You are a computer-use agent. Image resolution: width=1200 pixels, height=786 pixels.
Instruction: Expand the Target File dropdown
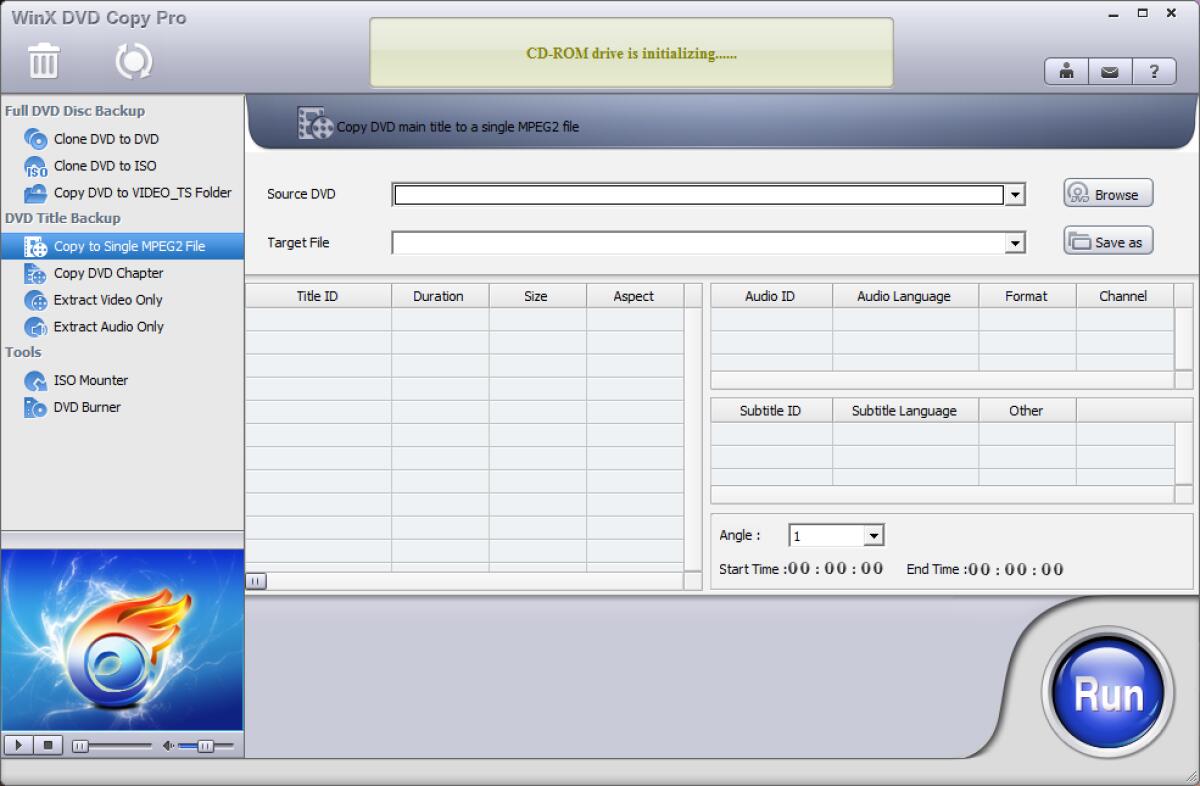point(1017,242)
